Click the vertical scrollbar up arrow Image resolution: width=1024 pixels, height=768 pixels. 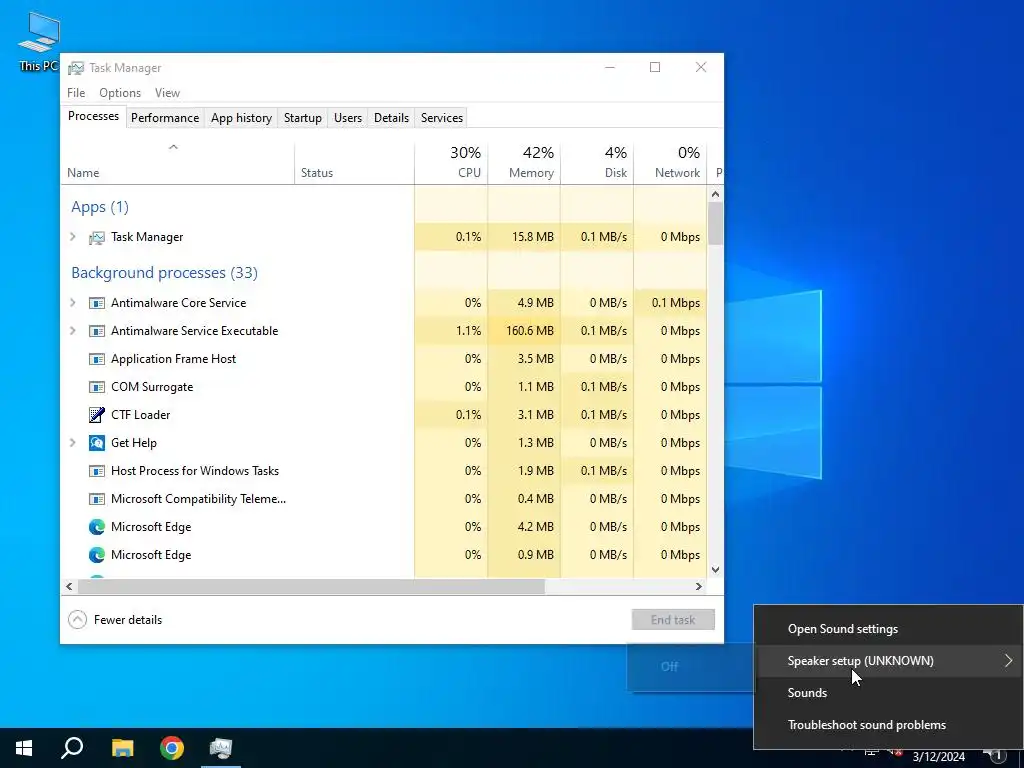(715, 194)
